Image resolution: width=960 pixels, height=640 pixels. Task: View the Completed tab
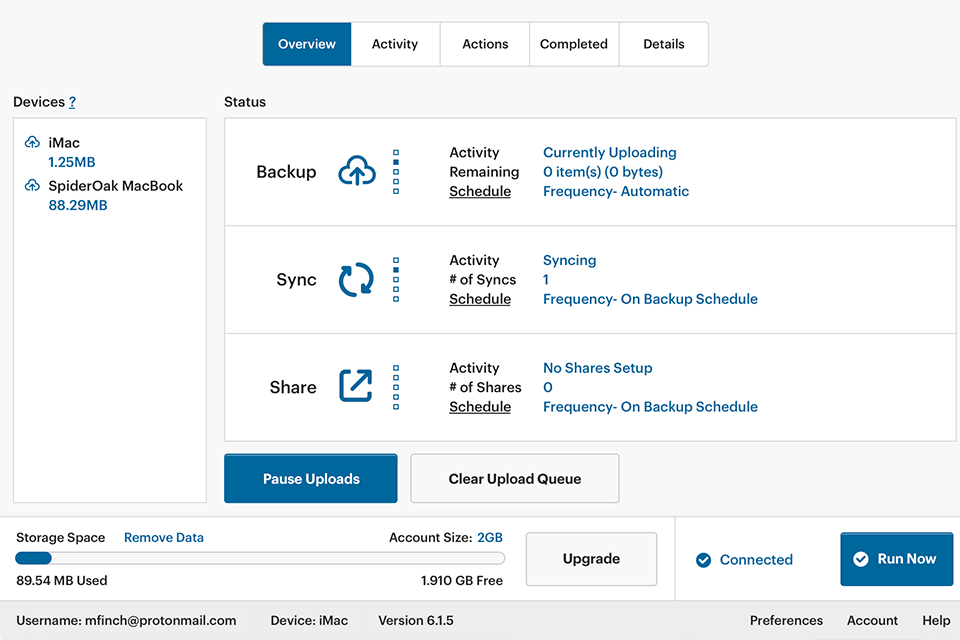coord(574,44)
